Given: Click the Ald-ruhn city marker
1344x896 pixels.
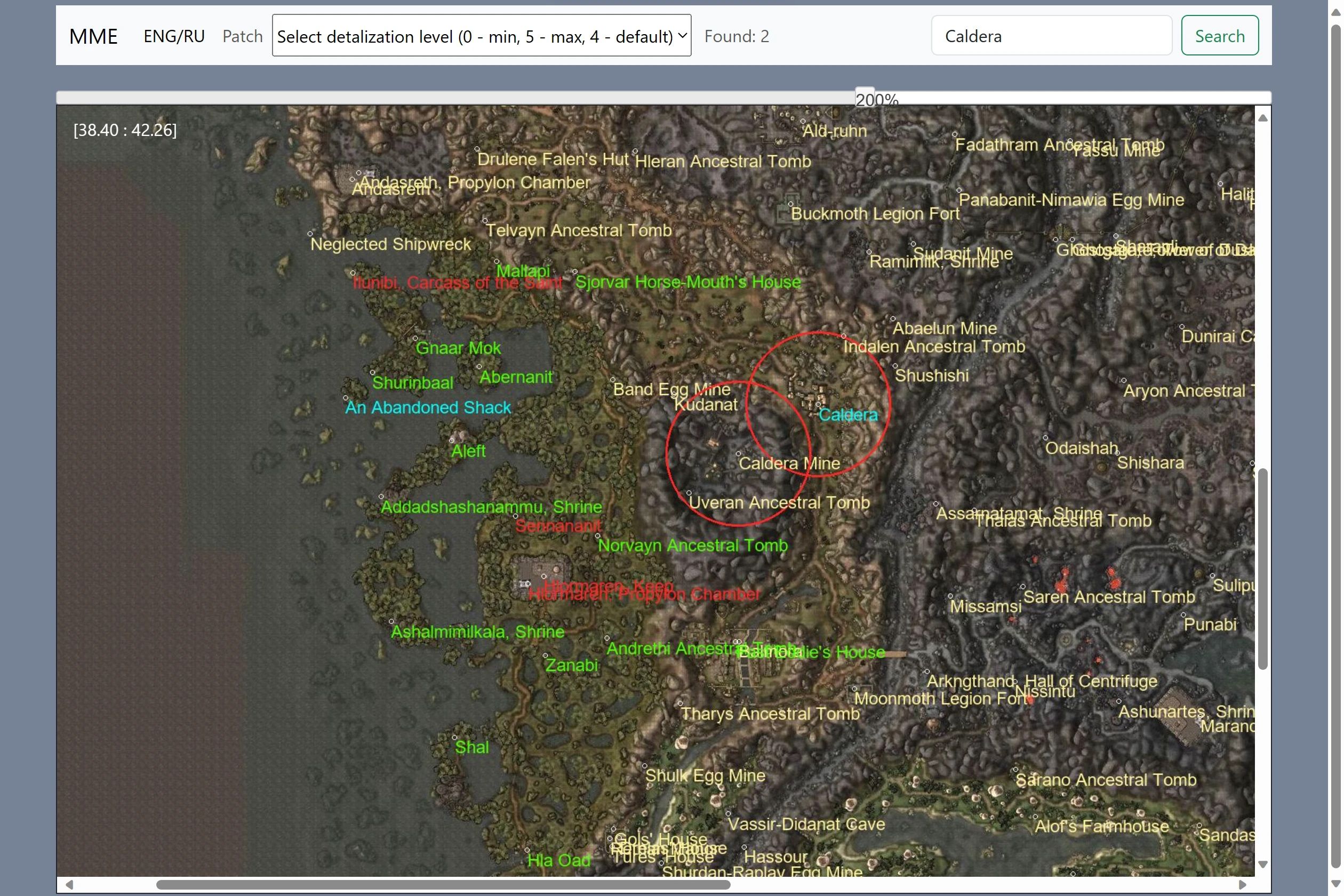Looking at the screenshot, I should pyautogui.click(x=803, y=122).
